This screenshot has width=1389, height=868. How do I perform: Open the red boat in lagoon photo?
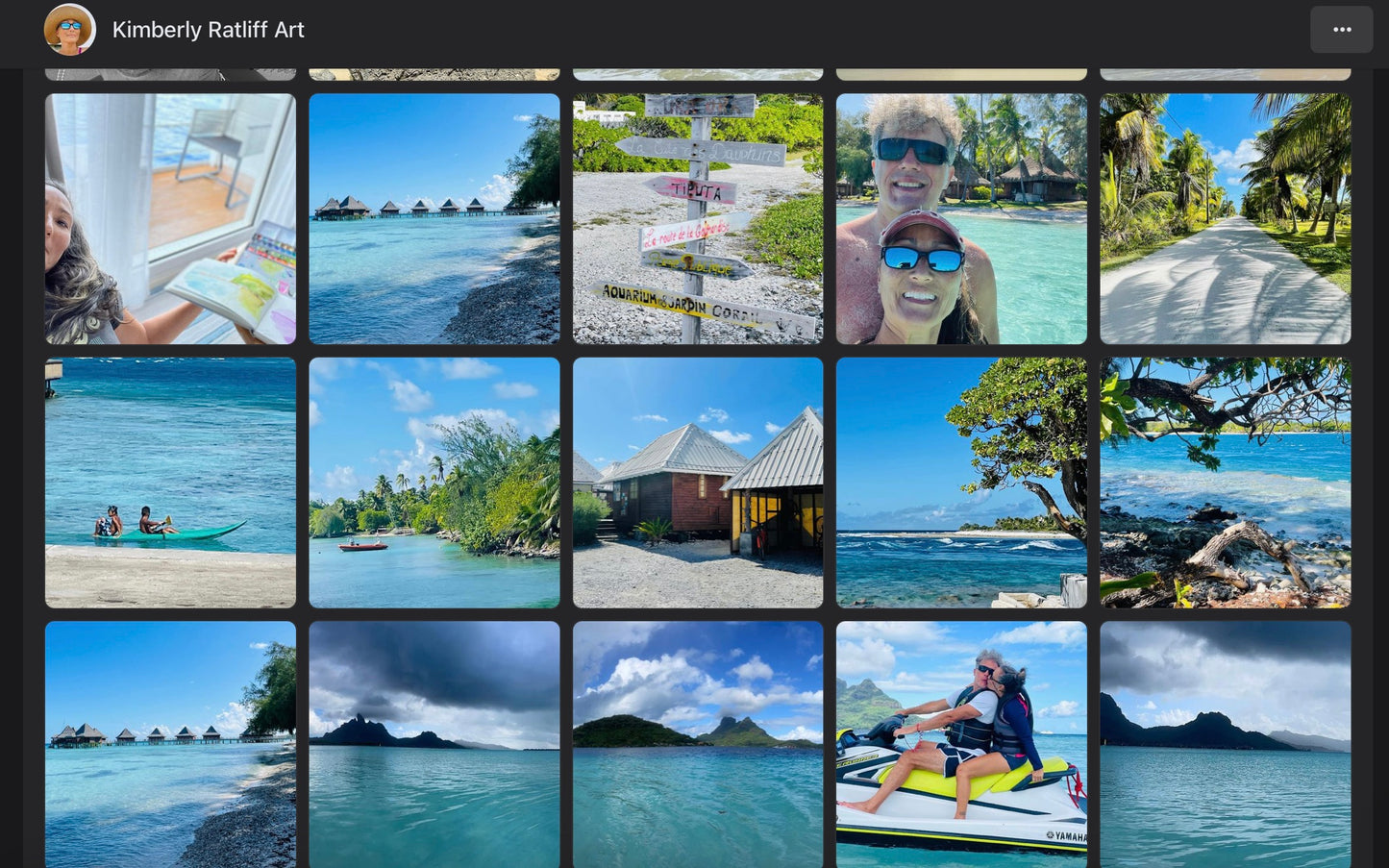click(434, 483)
